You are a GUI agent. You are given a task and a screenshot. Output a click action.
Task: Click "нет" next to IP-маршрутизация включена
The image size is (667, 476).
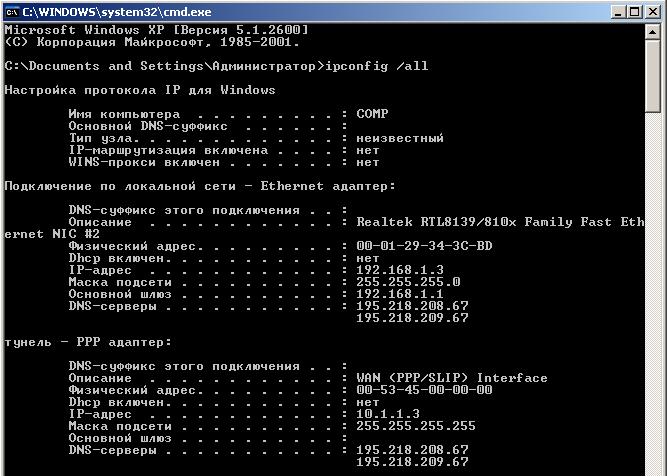[368, 150]
